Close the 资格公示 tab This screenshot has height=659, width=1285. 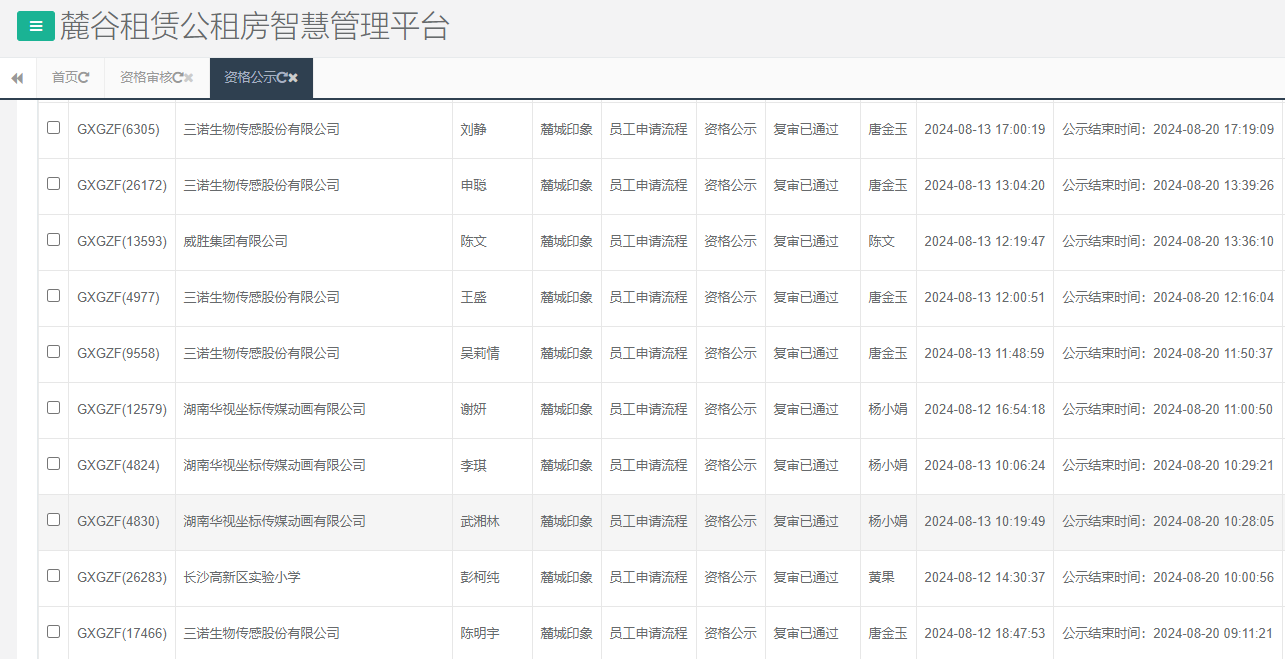pyautogui.click(x=295, y=77)
